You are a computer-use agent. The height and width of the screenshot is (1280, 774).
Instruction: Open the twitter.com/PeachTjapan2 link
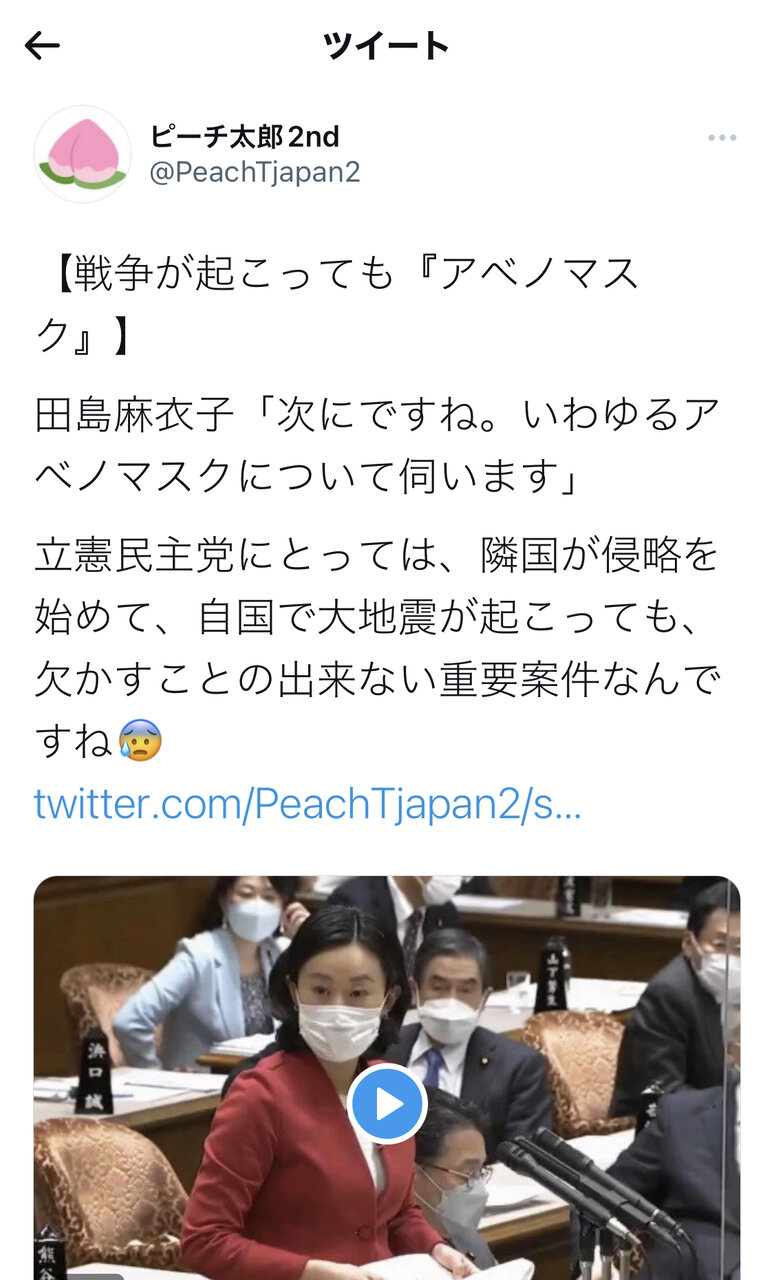[x=307, y=804]
